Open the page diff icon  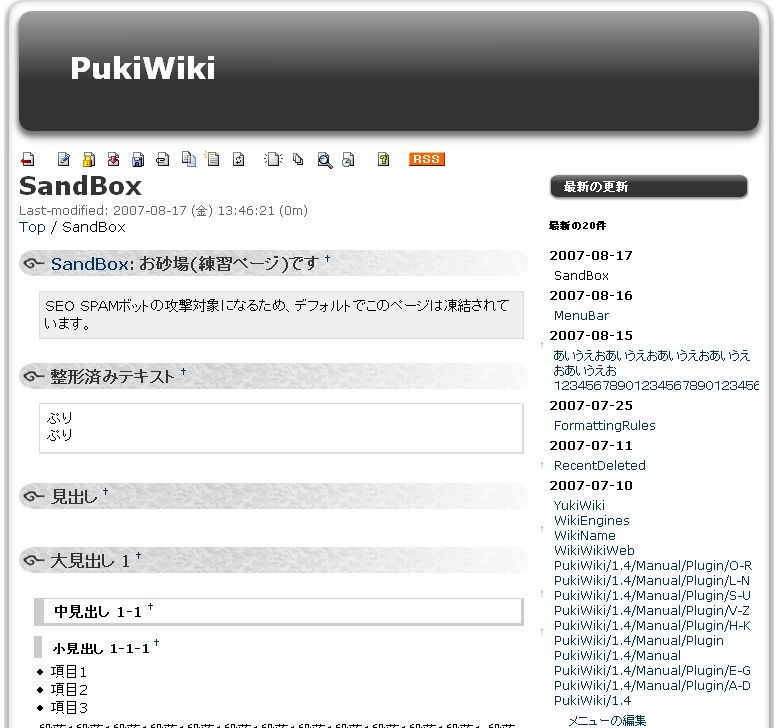click(113, 160)
